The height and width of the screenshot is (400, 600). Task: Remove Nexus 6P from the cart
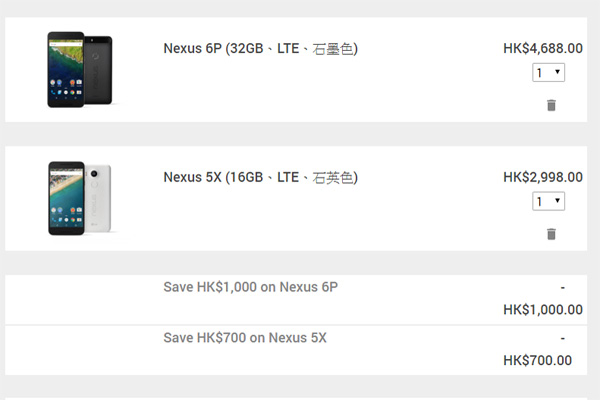point(551,105)
